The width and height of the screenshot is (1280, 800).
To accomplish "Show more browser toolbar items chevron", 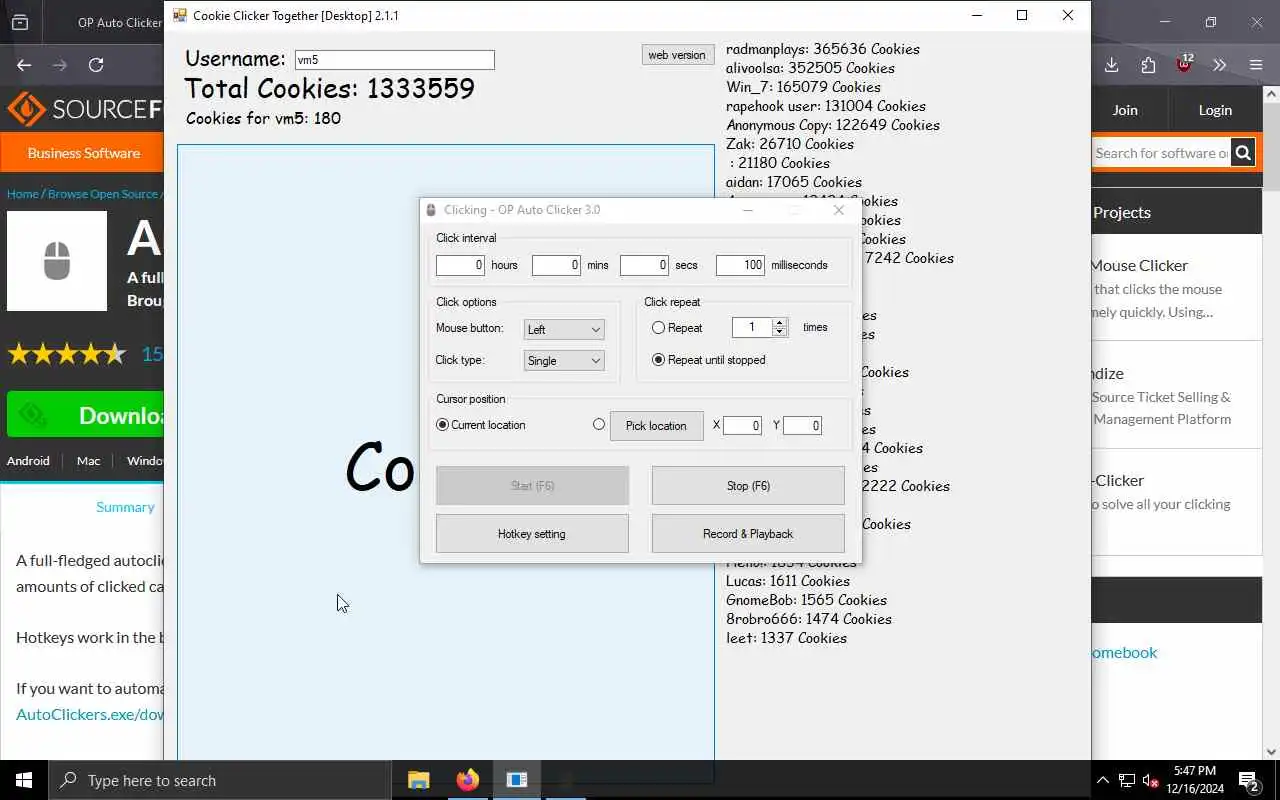I will 1220,65.
